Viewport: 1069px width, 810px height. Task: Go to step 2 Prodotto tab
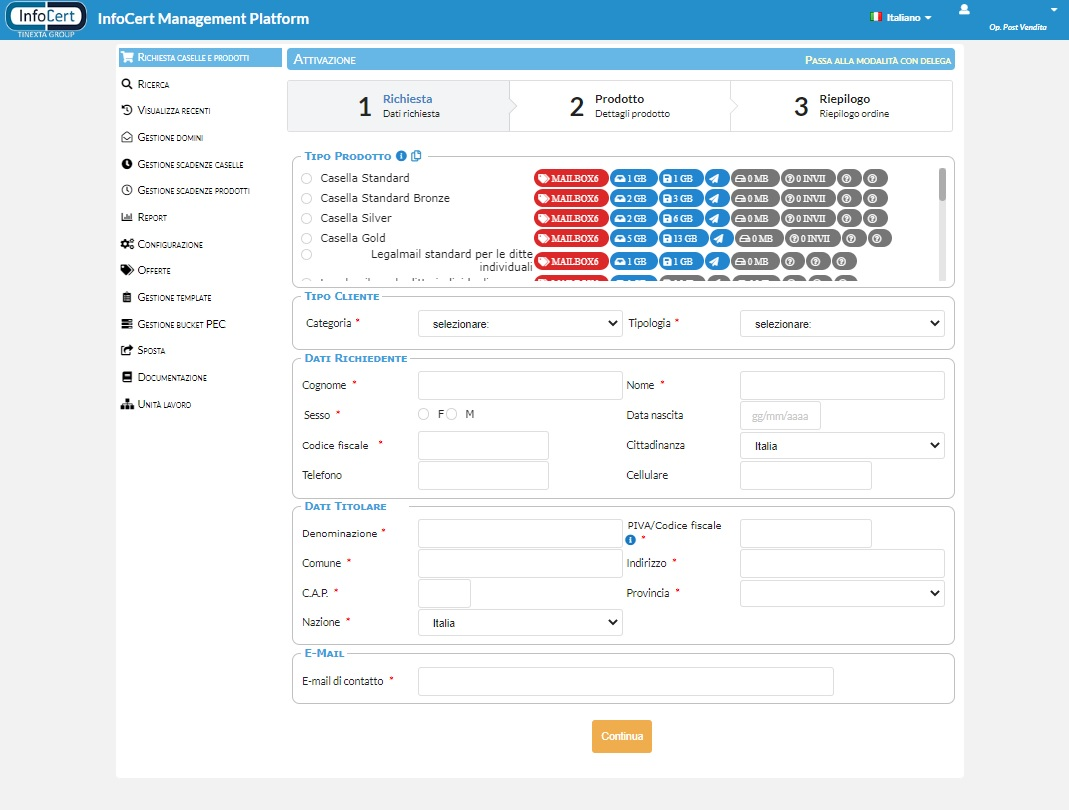[619, 106]
